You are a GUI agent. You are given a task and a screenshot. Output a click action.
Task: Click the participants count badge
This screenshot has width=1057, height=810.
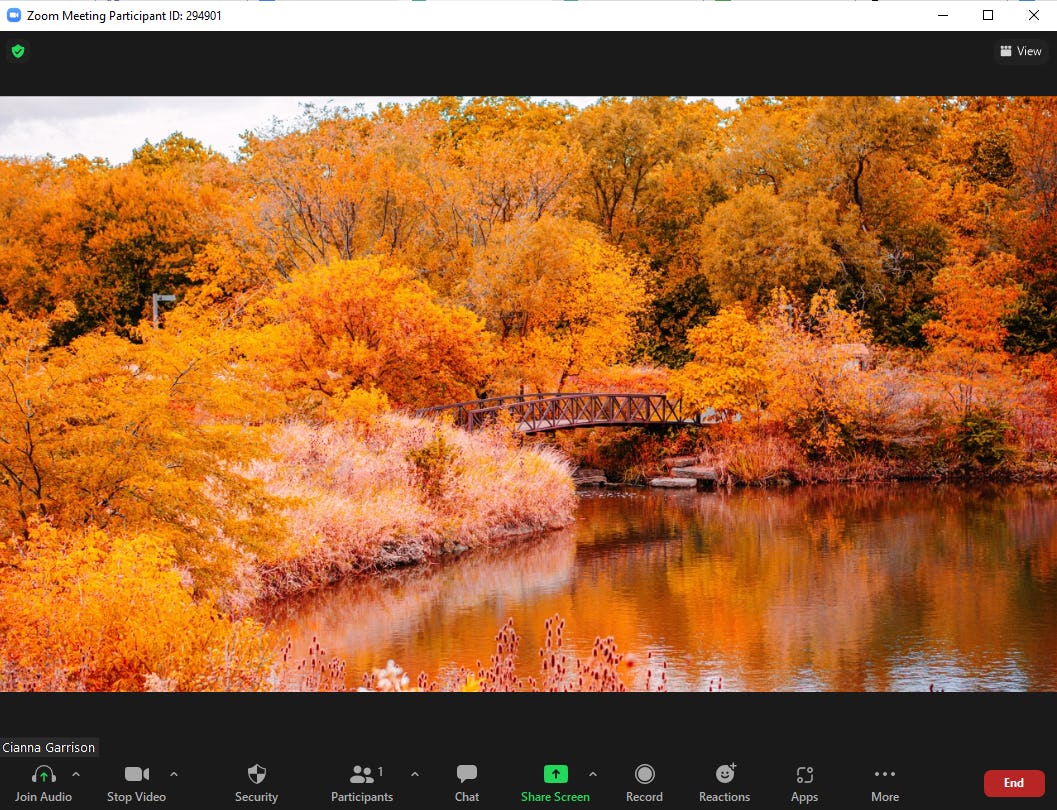pyautogui.click(x=381, y=770)
